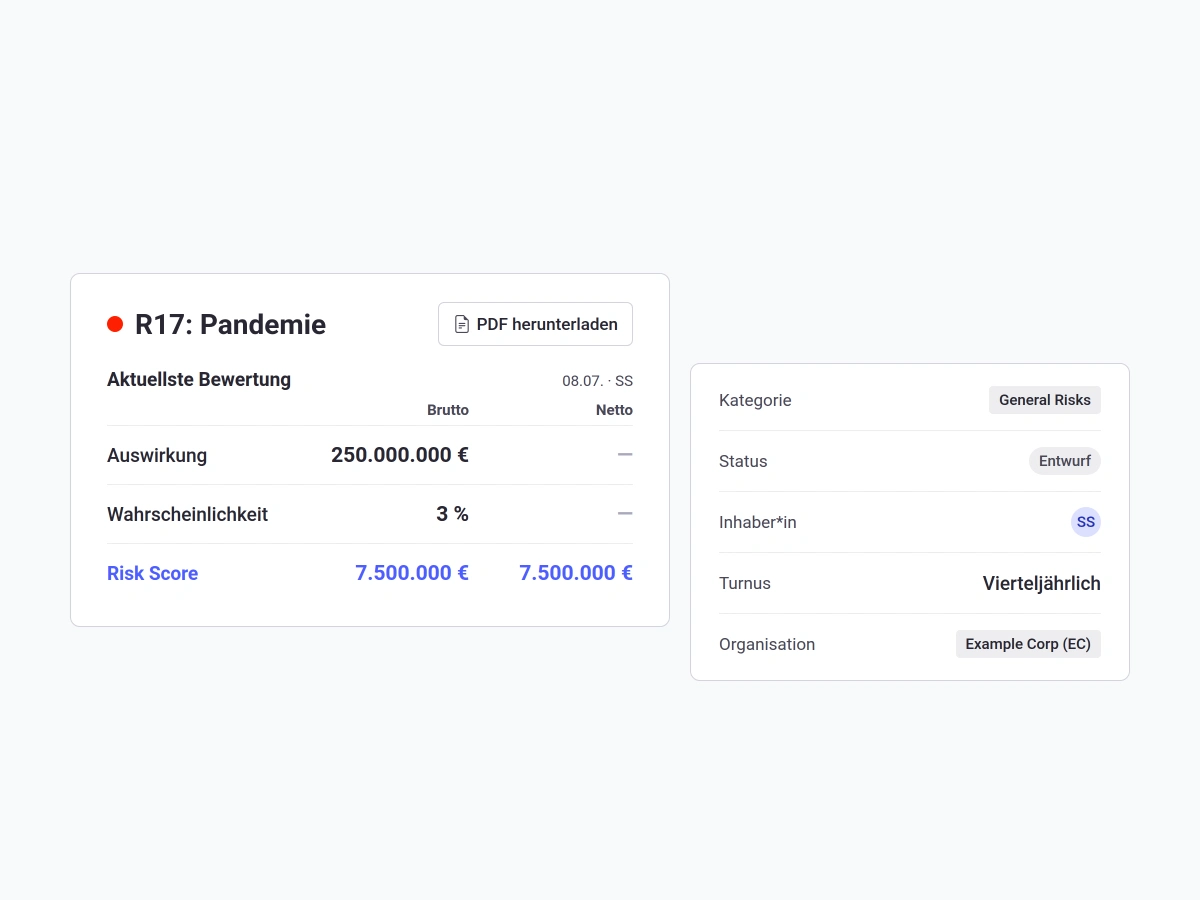Click the Turnus label
Viewport: 1200px width, 900px height.
click(x=745, y=583)
